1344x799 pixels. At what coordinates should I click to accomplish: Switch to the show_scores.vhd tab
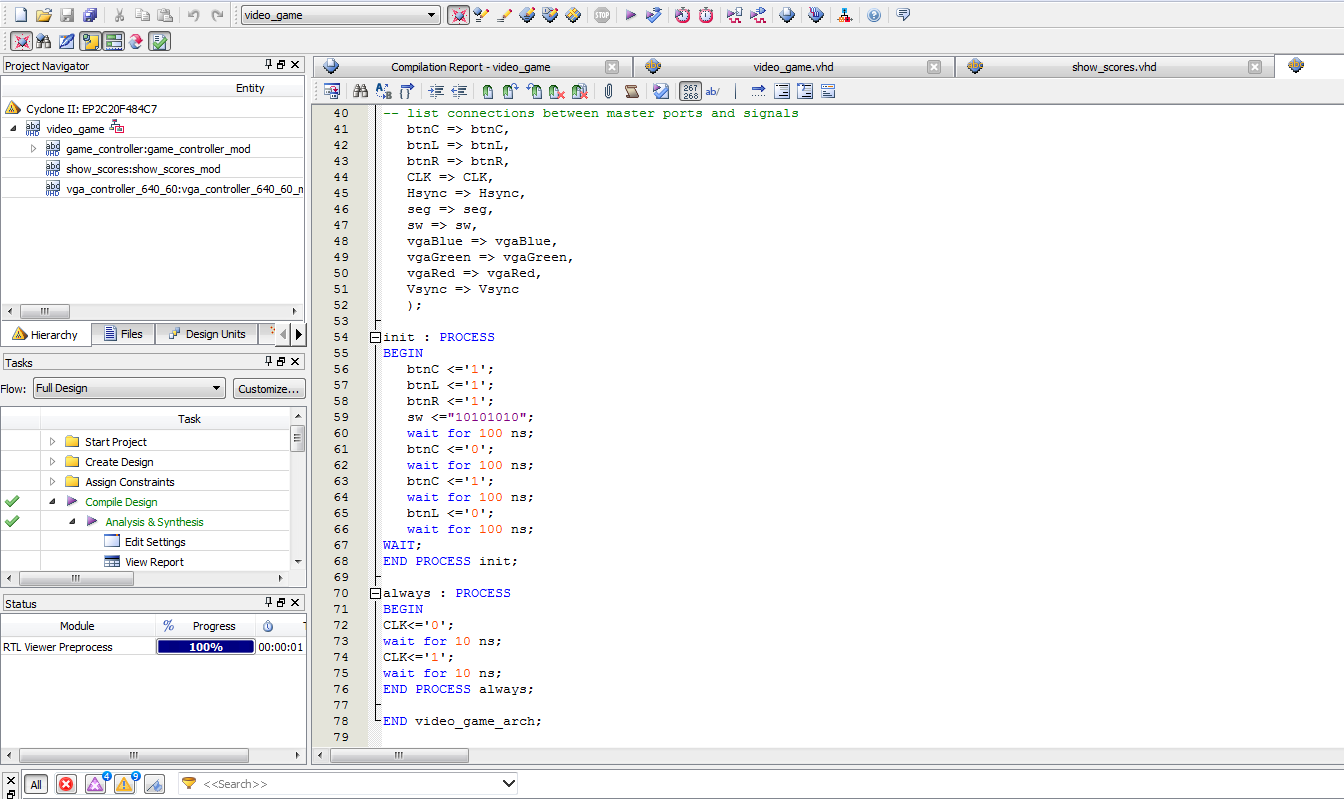click(1113, 67)
